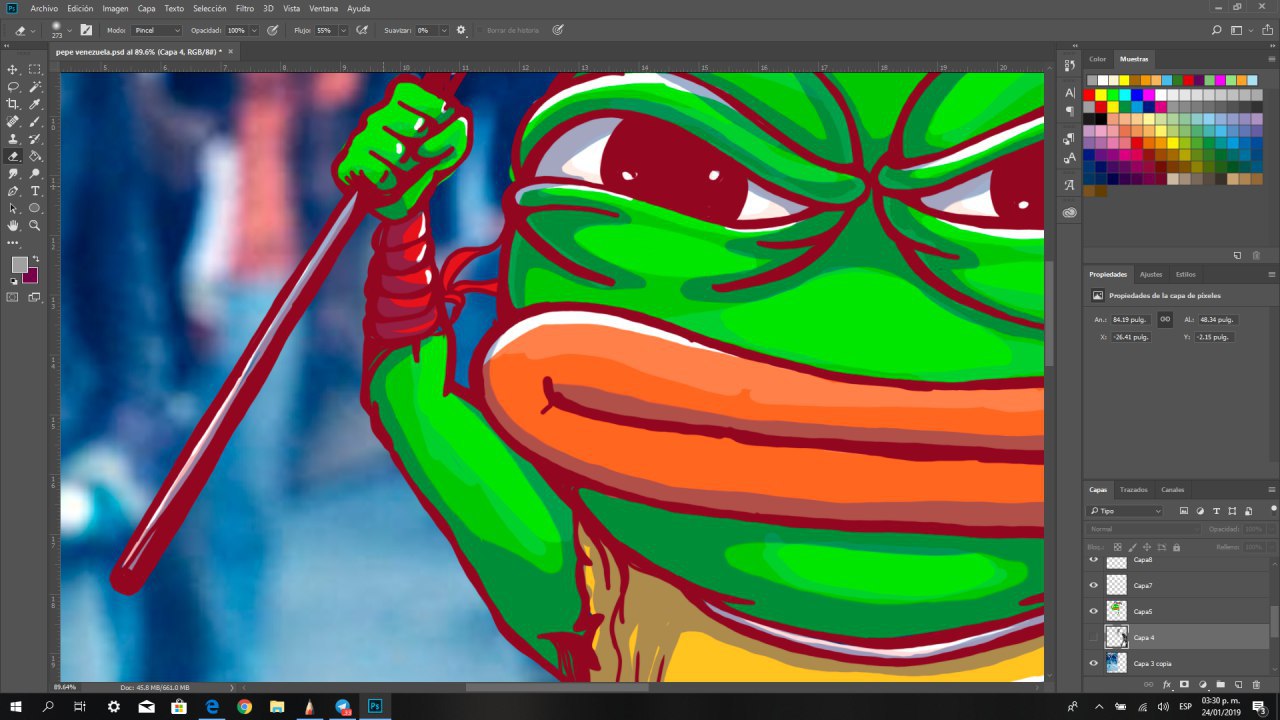Open the Muestras panel options menu

point(1272,59)
